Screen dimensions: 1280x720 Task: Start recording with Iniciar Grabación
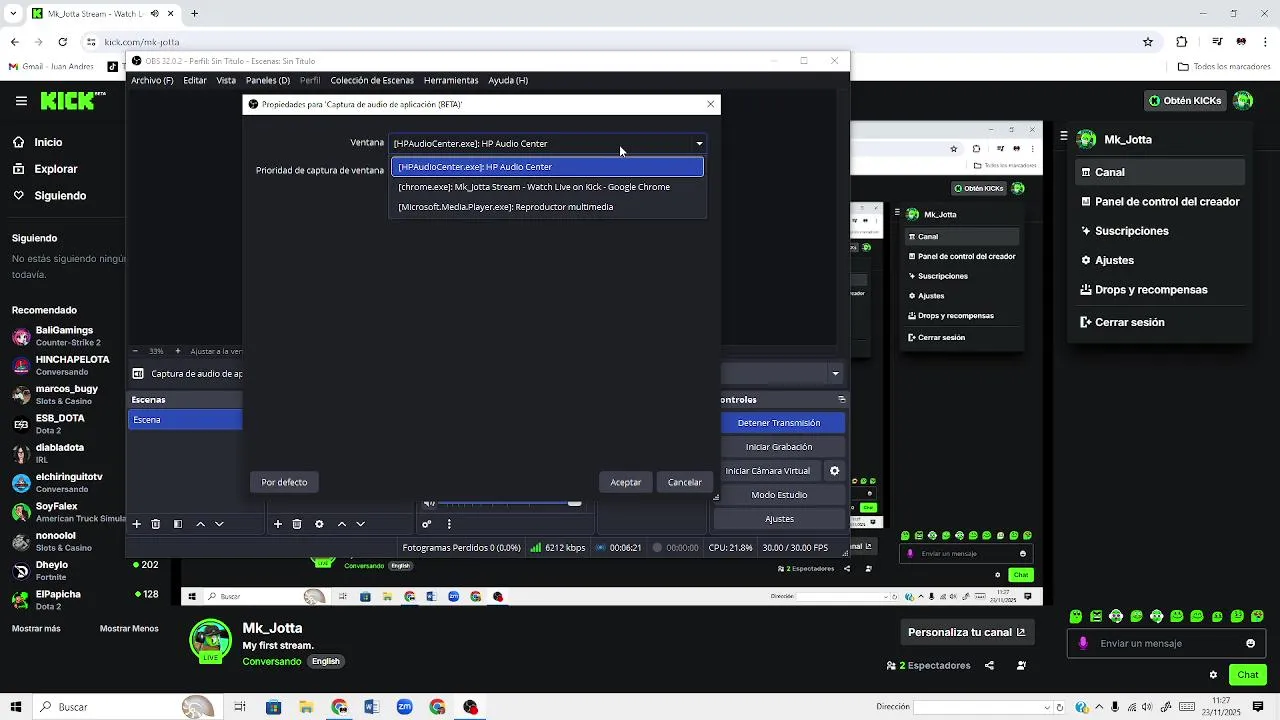[x=779, y=447]
